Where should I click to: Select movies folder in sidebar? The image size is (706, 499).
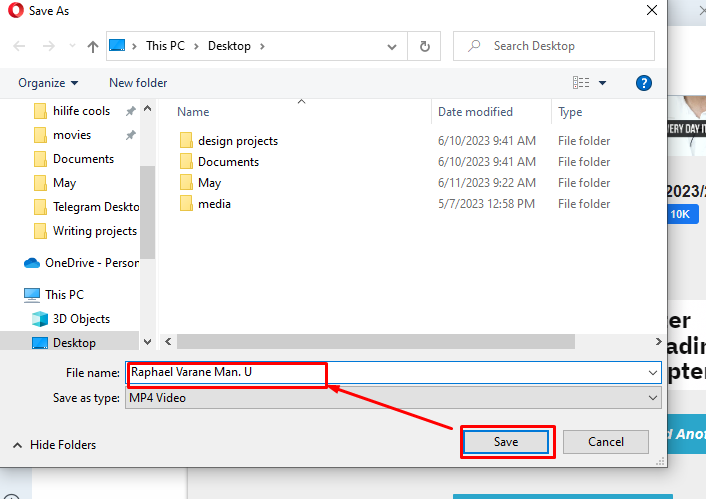click(72, 135)
